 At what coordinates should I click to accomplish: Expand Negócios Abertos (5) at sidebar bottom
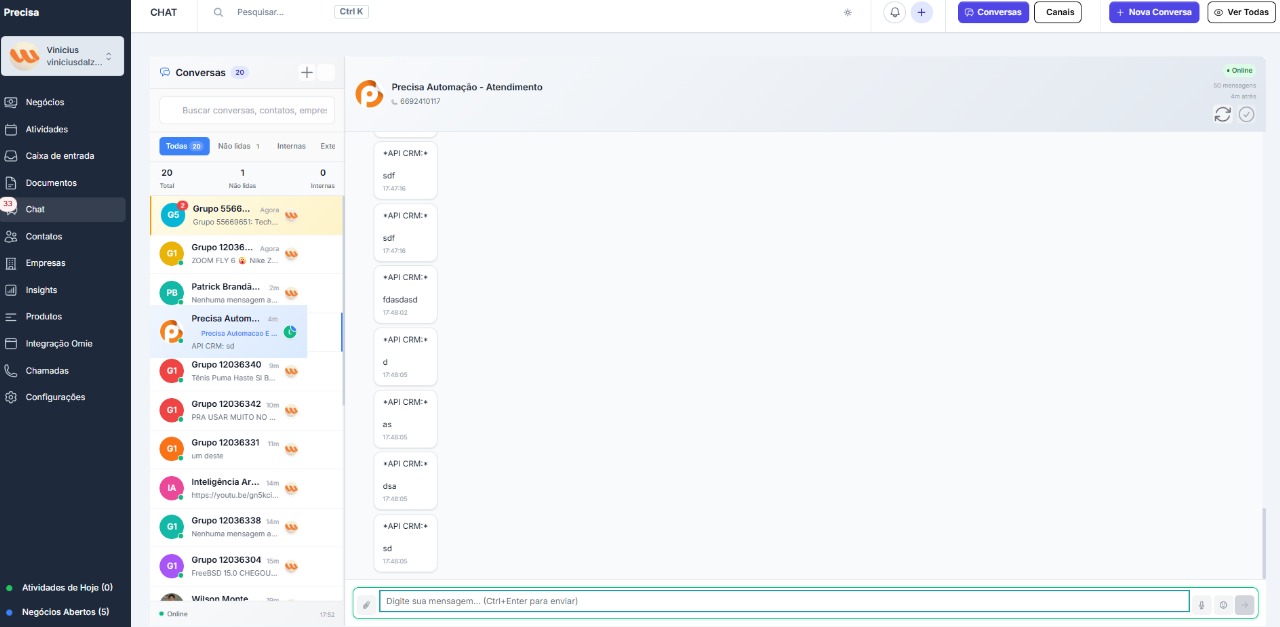pos(65,611)
